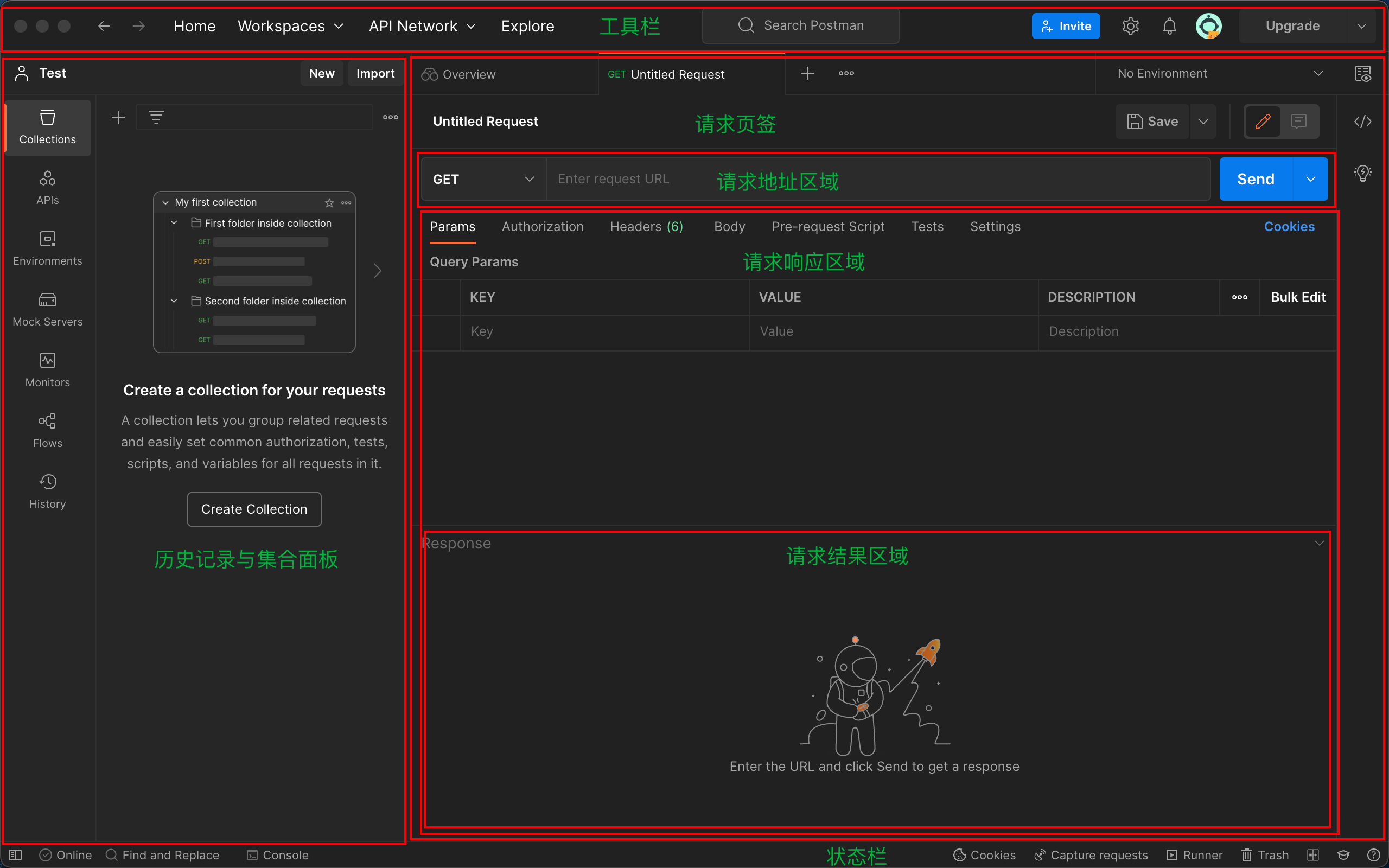Open the GET method dropdown

[x=483, y=179]
